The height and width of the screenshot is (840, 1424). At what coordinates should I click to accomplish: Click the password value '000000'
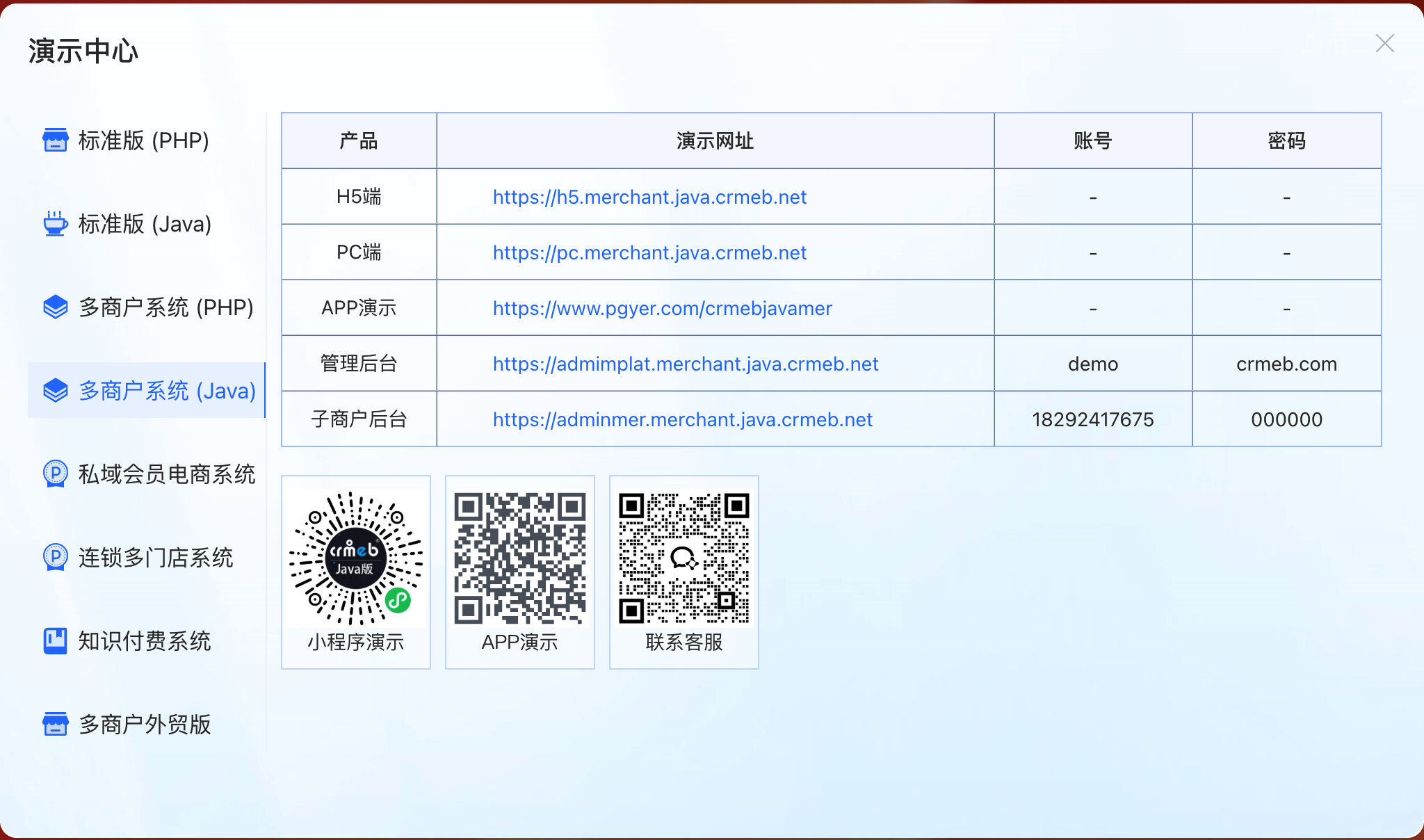coord(1286,419)
